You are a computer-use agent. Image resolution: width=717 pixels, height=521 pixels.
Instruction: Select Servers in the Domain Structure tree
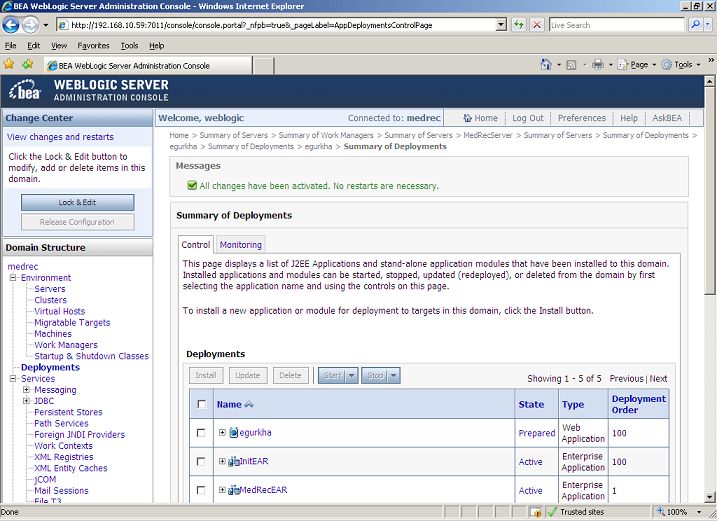tap(50, 289)
